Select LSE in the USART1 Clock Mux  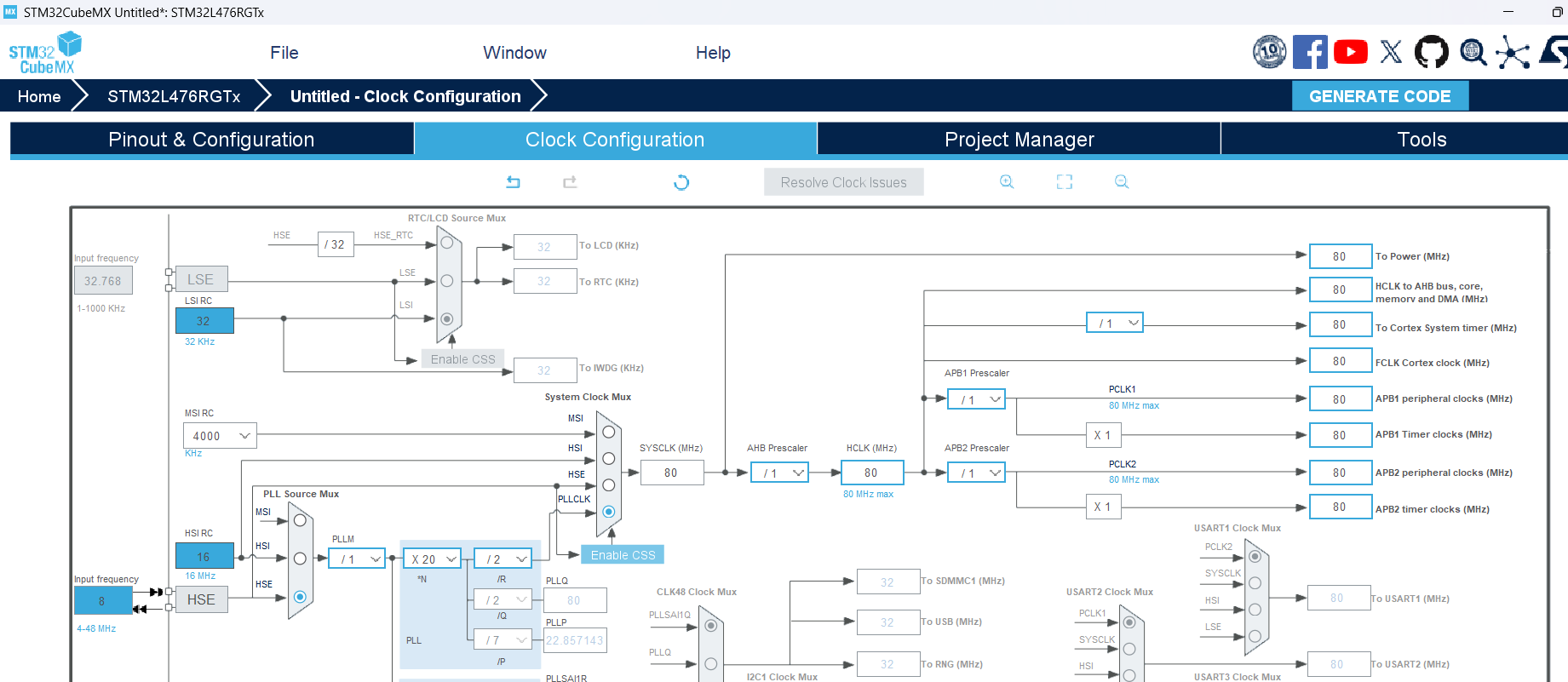(x=1255, y=636)
